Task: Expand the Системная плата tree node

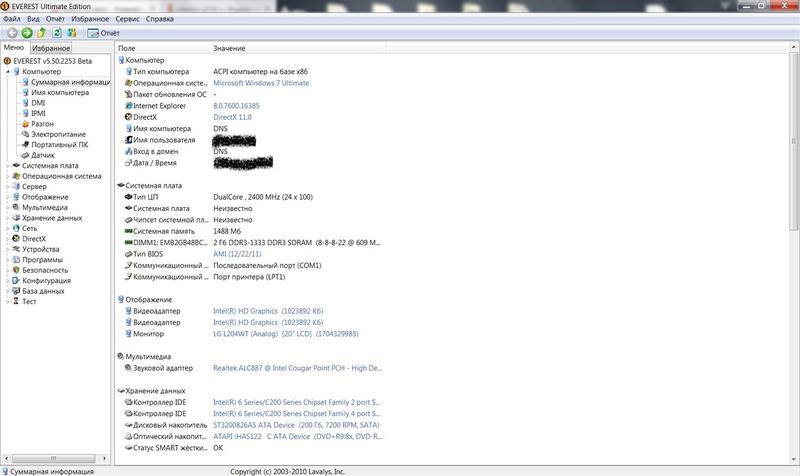Action: [7, 166]
